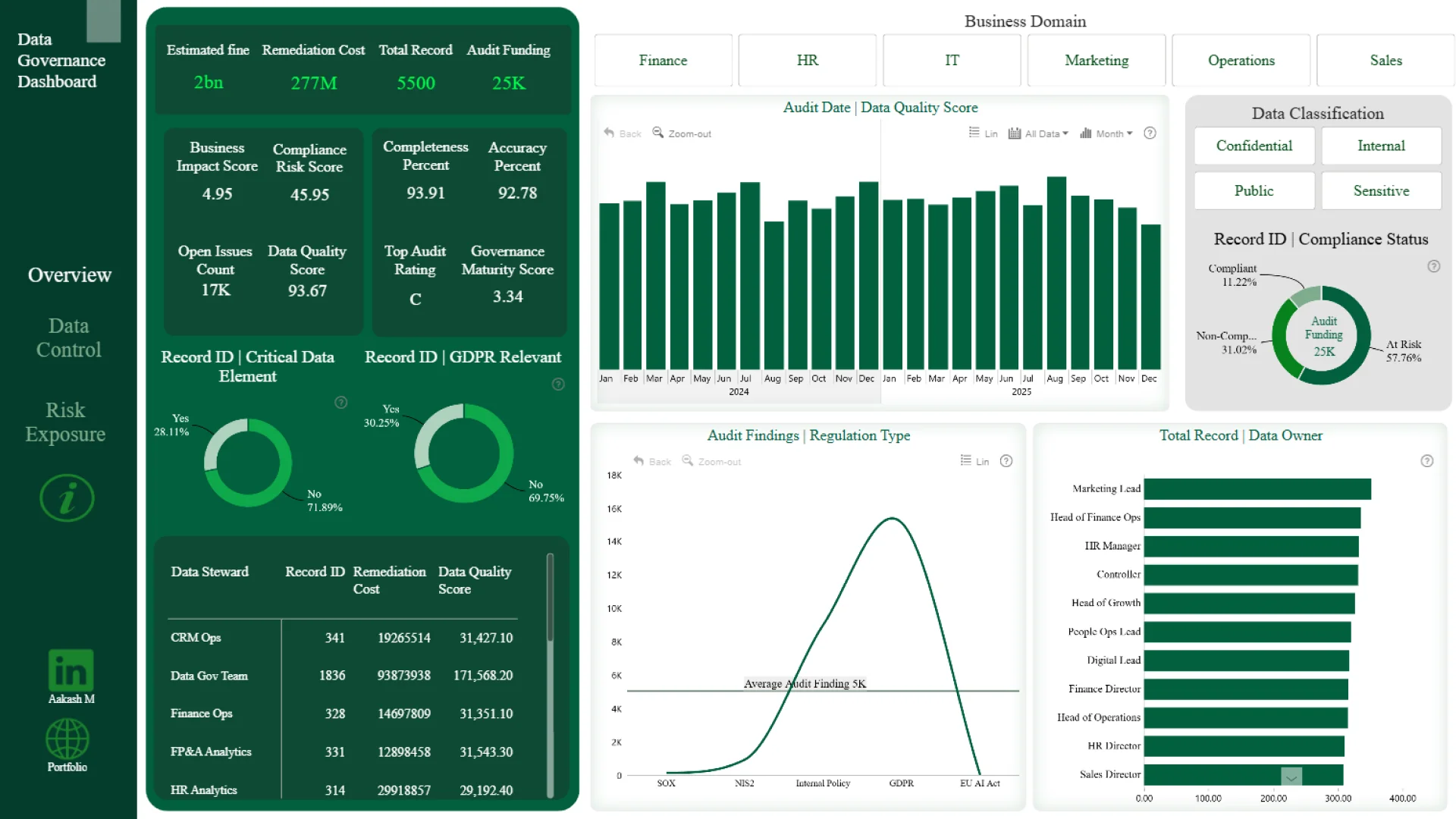1456x819 pixels.
Task: Open the Portfolio globe icon
Action: point(67,739)
